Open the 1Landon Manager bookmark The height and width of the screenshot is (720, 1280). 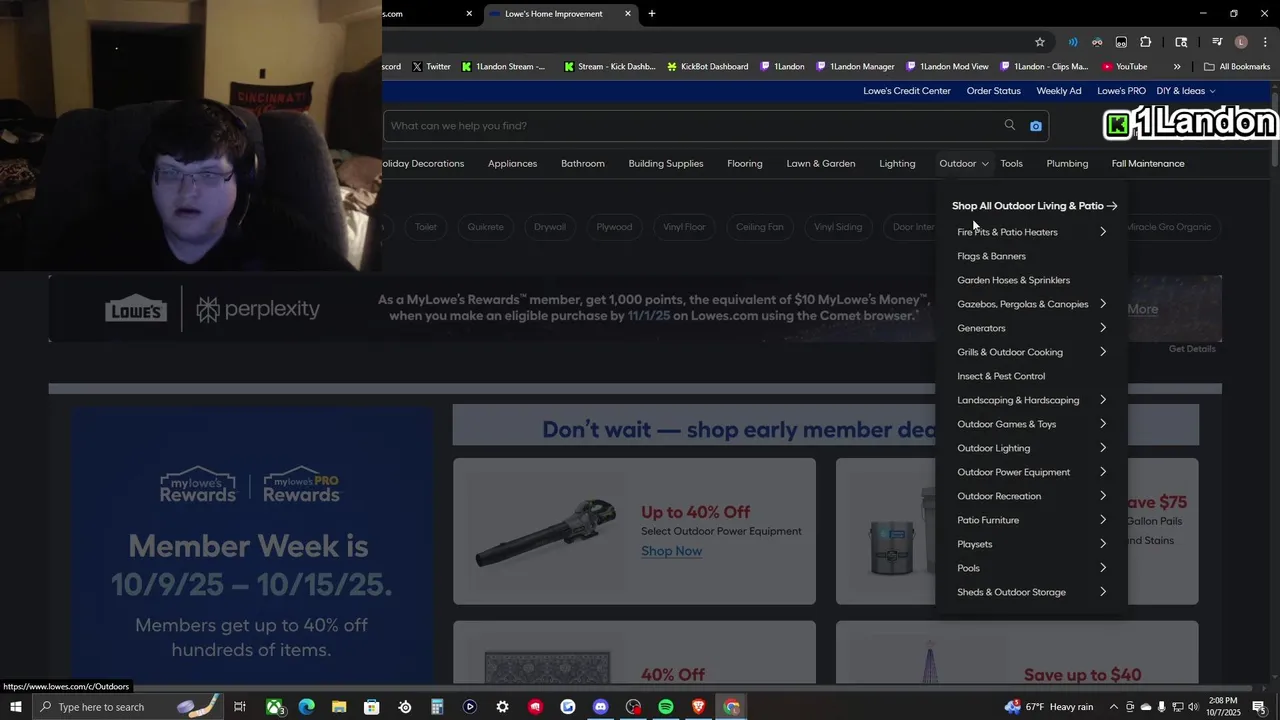point(856,67)
